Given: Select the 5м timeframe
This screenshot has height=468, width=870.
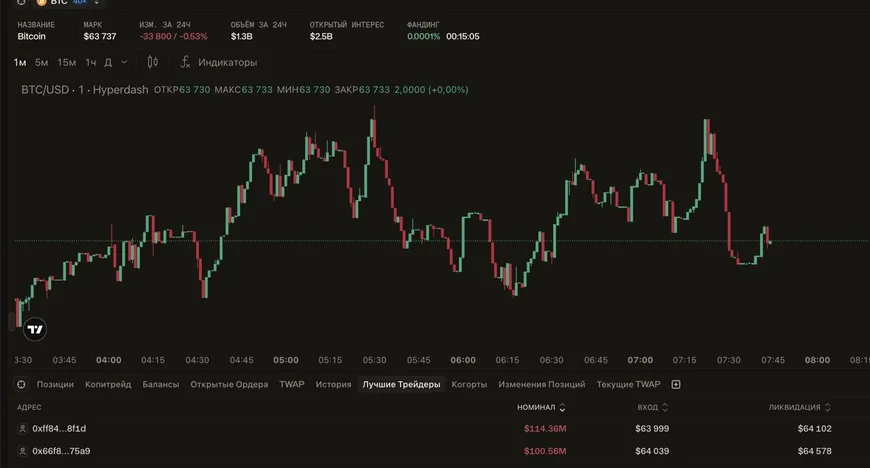Looking at the screenshot, I should (42, 62).
